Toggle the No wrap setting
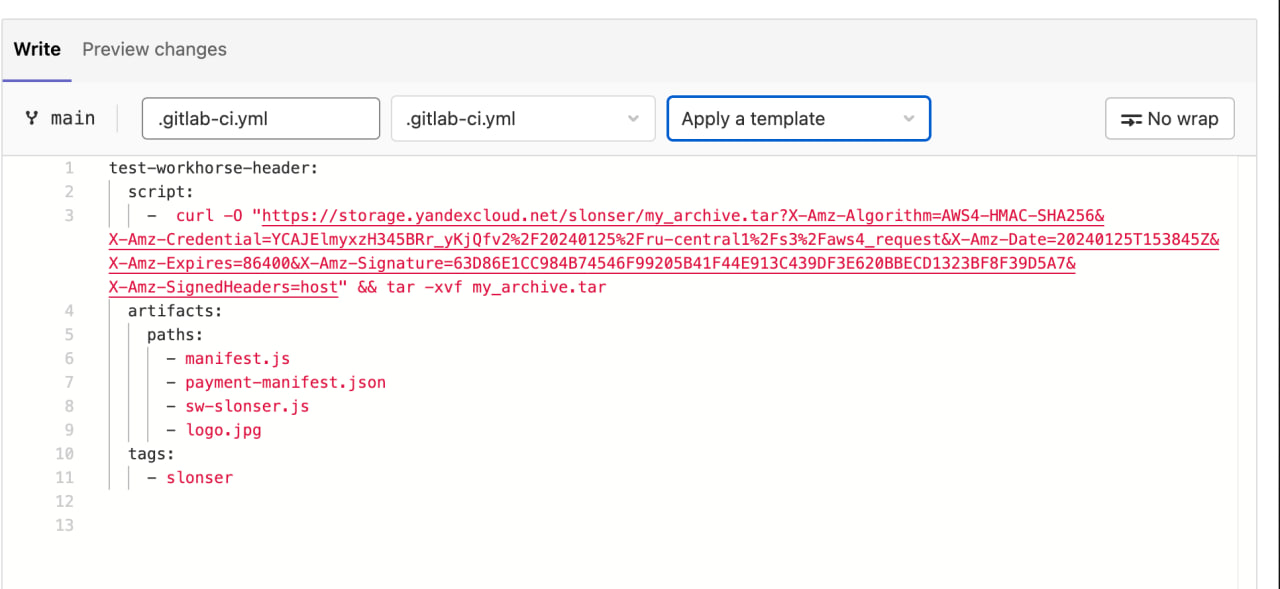Image resolution: width=1280 pixels, height=589 pixels. coord(1169,118)
